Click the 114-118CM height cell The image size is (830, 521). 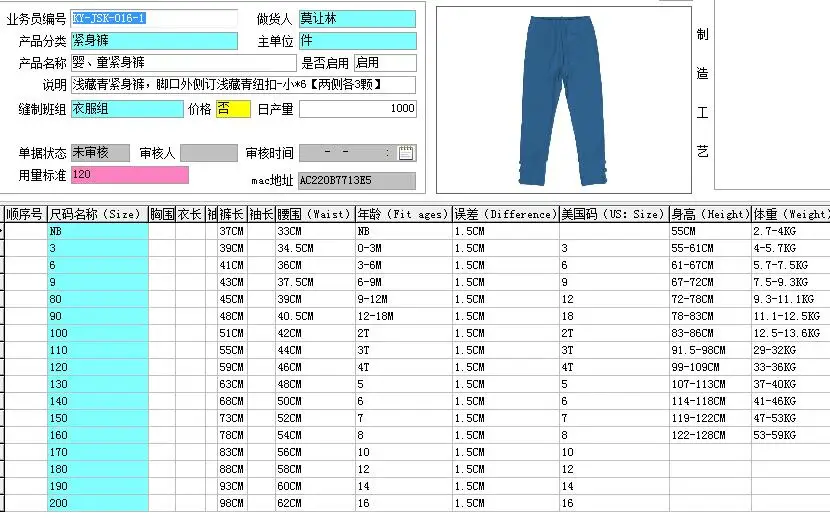pyautogui.click(x=710, y=401)
